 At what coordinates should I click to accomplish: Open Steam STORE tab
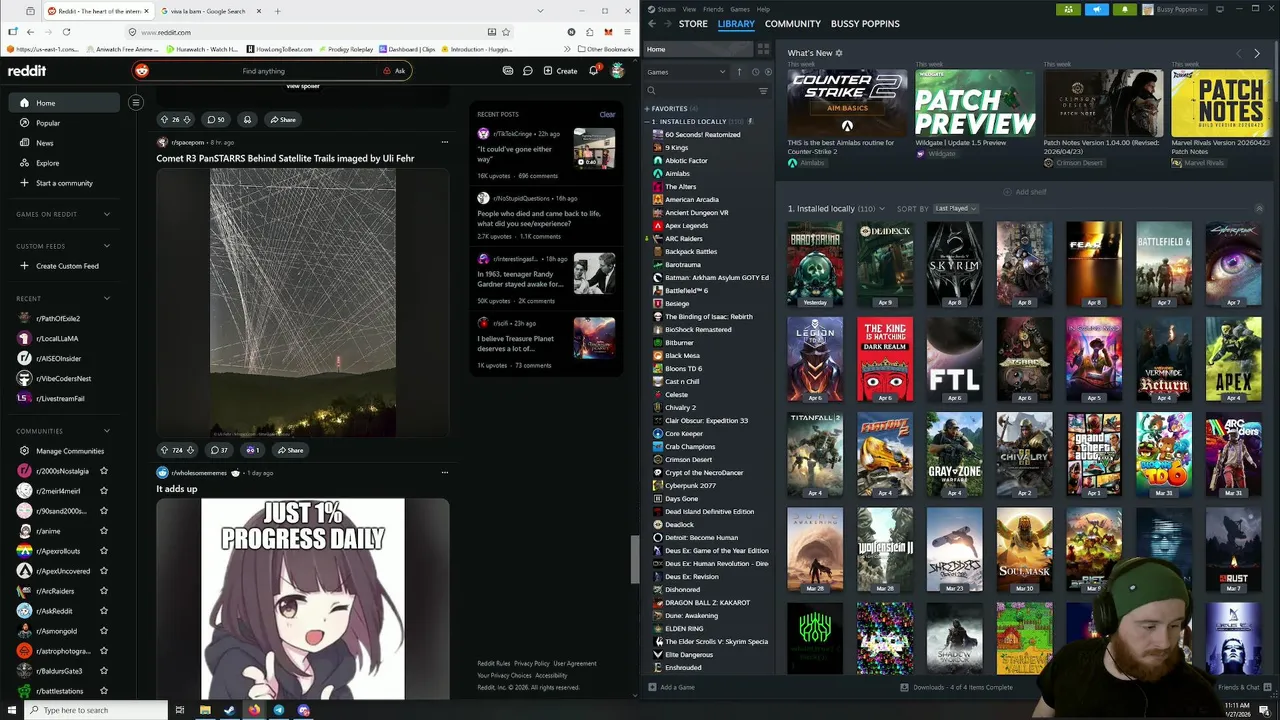[x=693, y=23]
